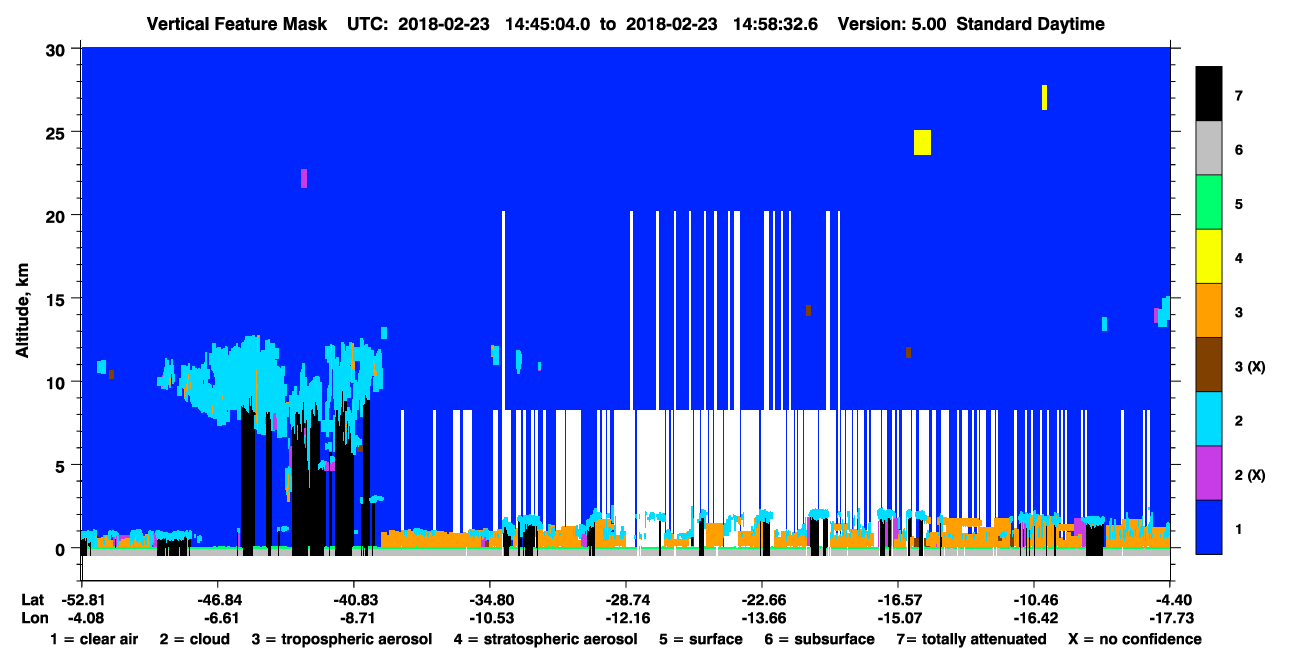Image resolution: width=1300 pixels, height=667 pixels.
Task: Click the start time '14:45:04.0' in the title
Action: (x=549, y=24)
